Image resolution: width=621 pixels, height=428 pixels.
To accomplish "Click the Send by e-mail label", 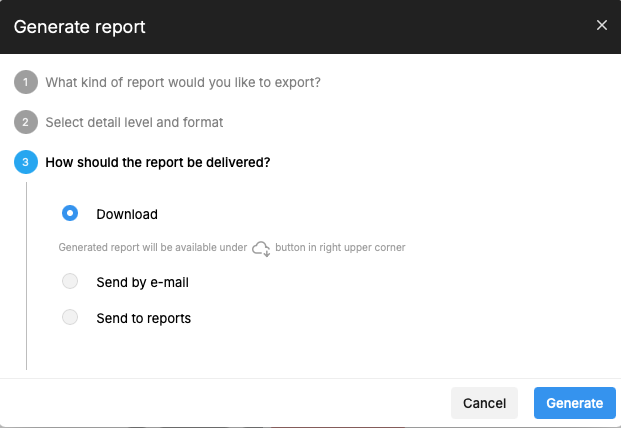I will 143,282.
